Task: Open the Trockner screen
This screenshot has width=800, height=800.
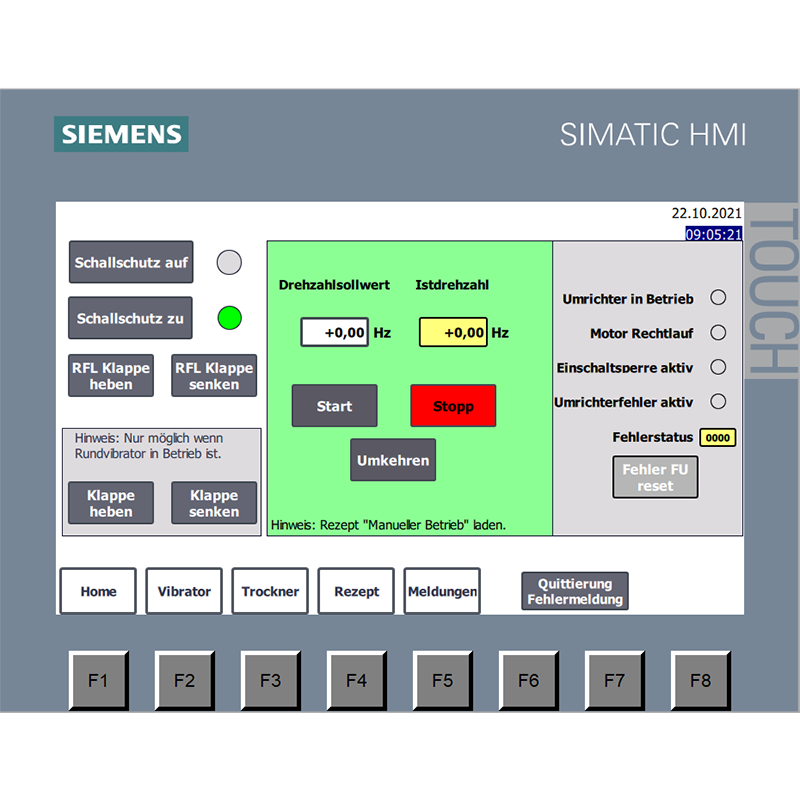Action: pyautogui.click(x=270, y=591)
